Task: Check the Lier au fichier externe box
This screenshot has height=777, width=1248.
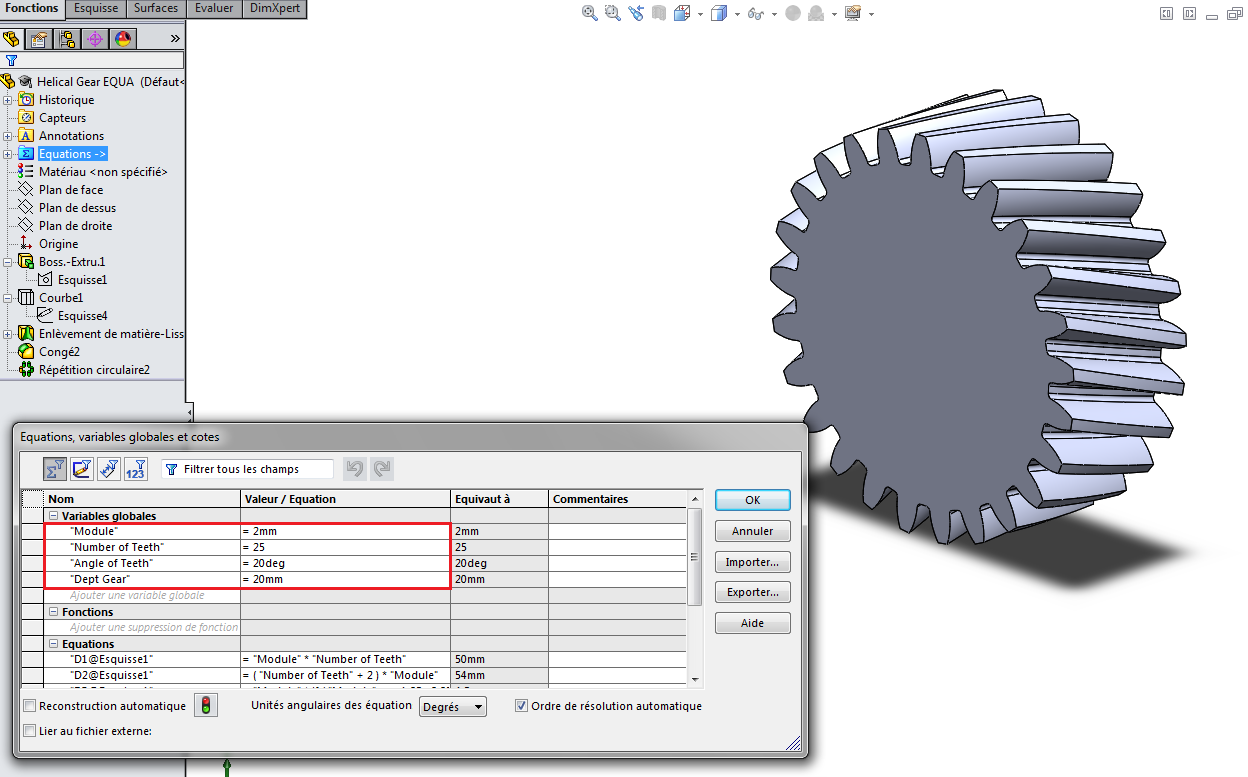Action: click(29, 730)
